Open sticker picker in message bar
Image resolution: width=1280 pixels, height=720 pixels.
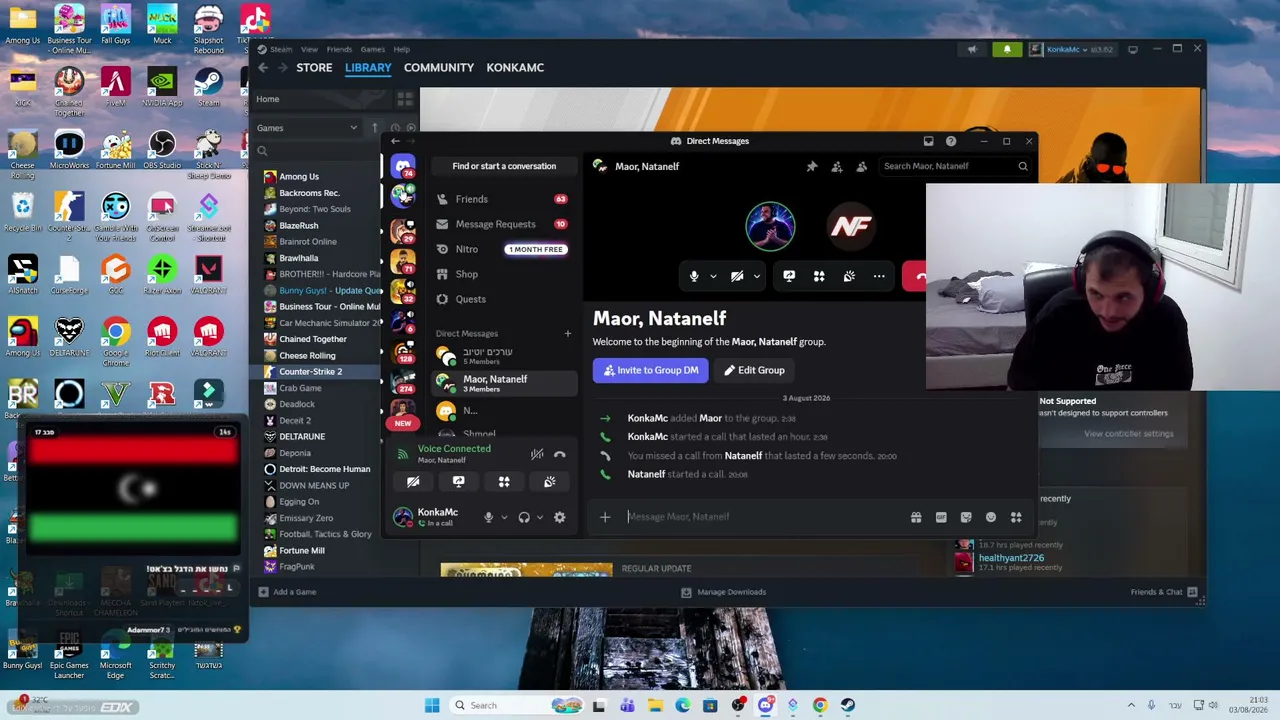[x=966, y=517]
